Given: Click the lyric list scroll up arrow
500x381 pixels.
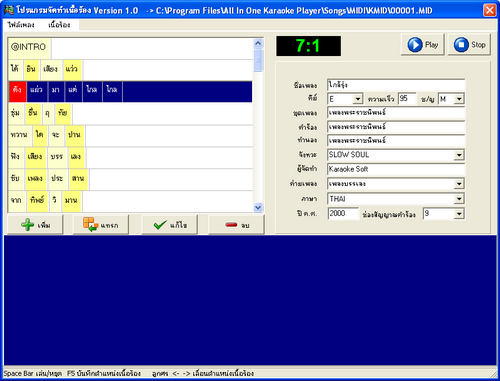Looking at the screenshot, I should coord(258,43).
